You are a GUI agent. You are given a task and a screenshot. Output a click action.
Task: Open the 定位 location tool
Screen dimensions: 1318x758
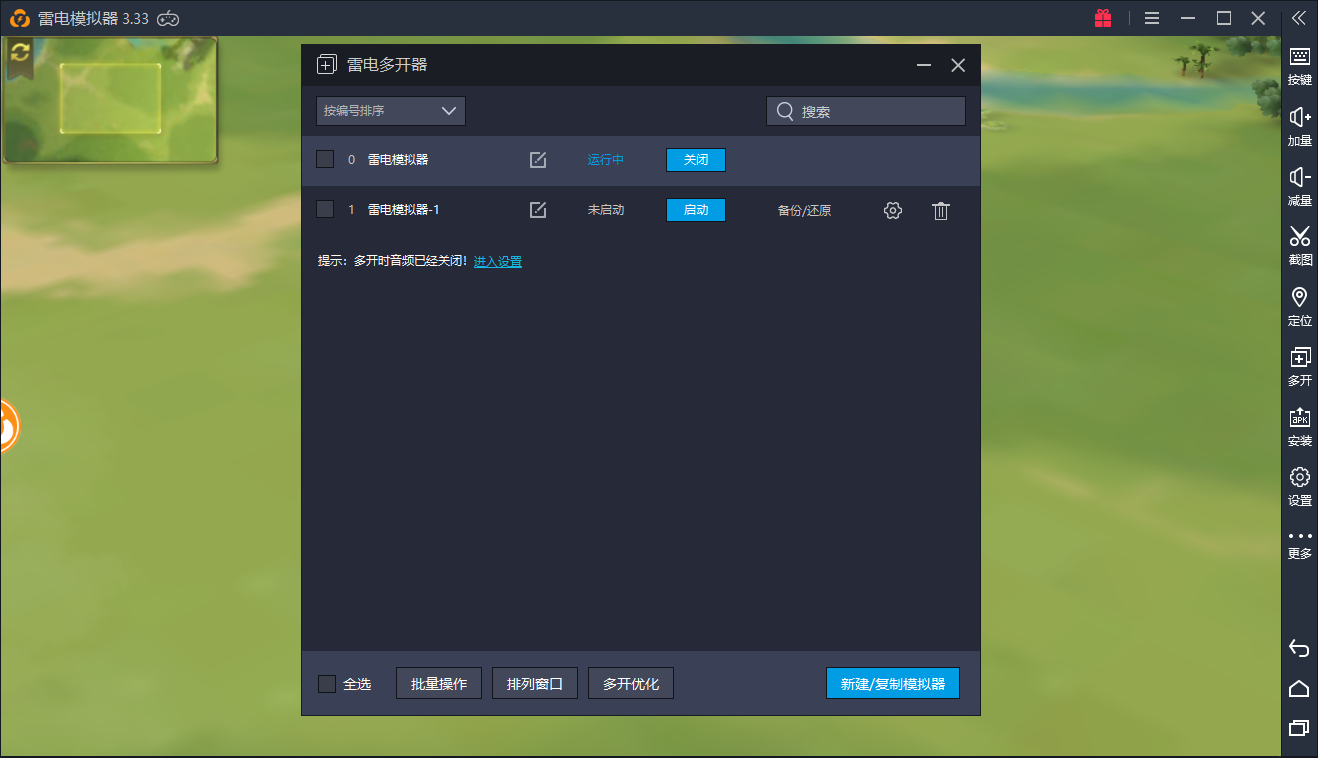point(1299,307)
